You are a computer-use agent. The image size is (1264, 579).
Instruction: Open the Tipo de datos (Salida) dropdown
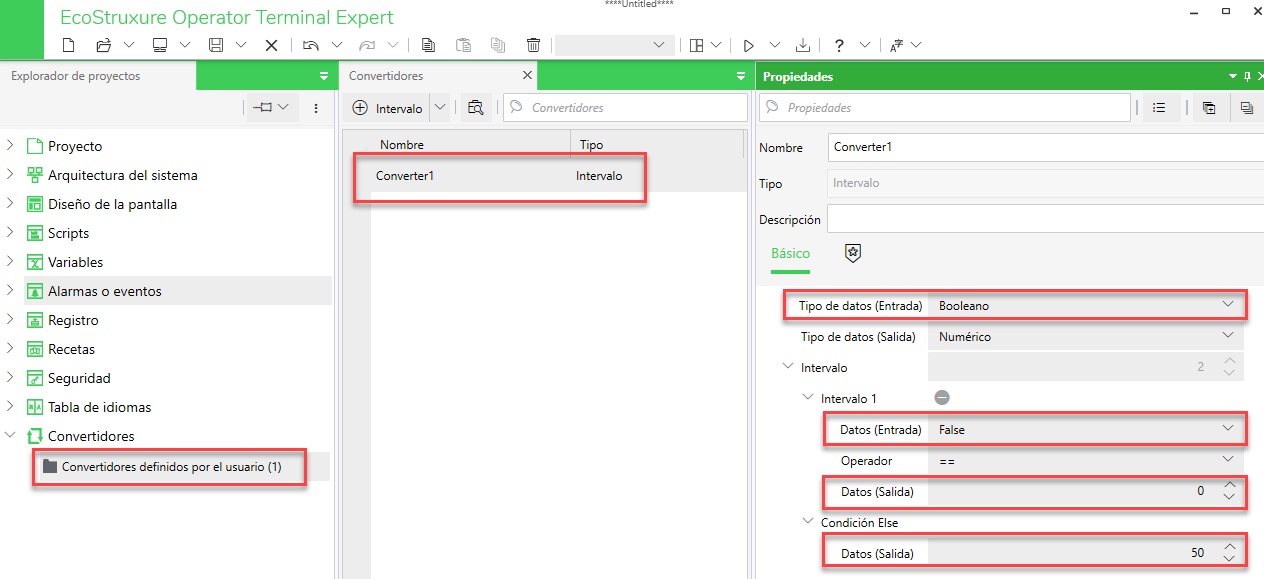tap(1228, 337)
